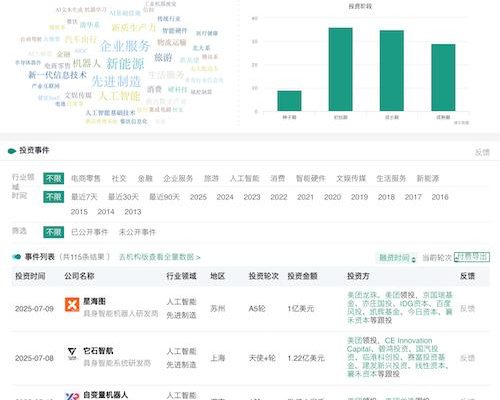Filter events to 最近30天
Viewport: 500px width, 400px height.
click(123, 197)
